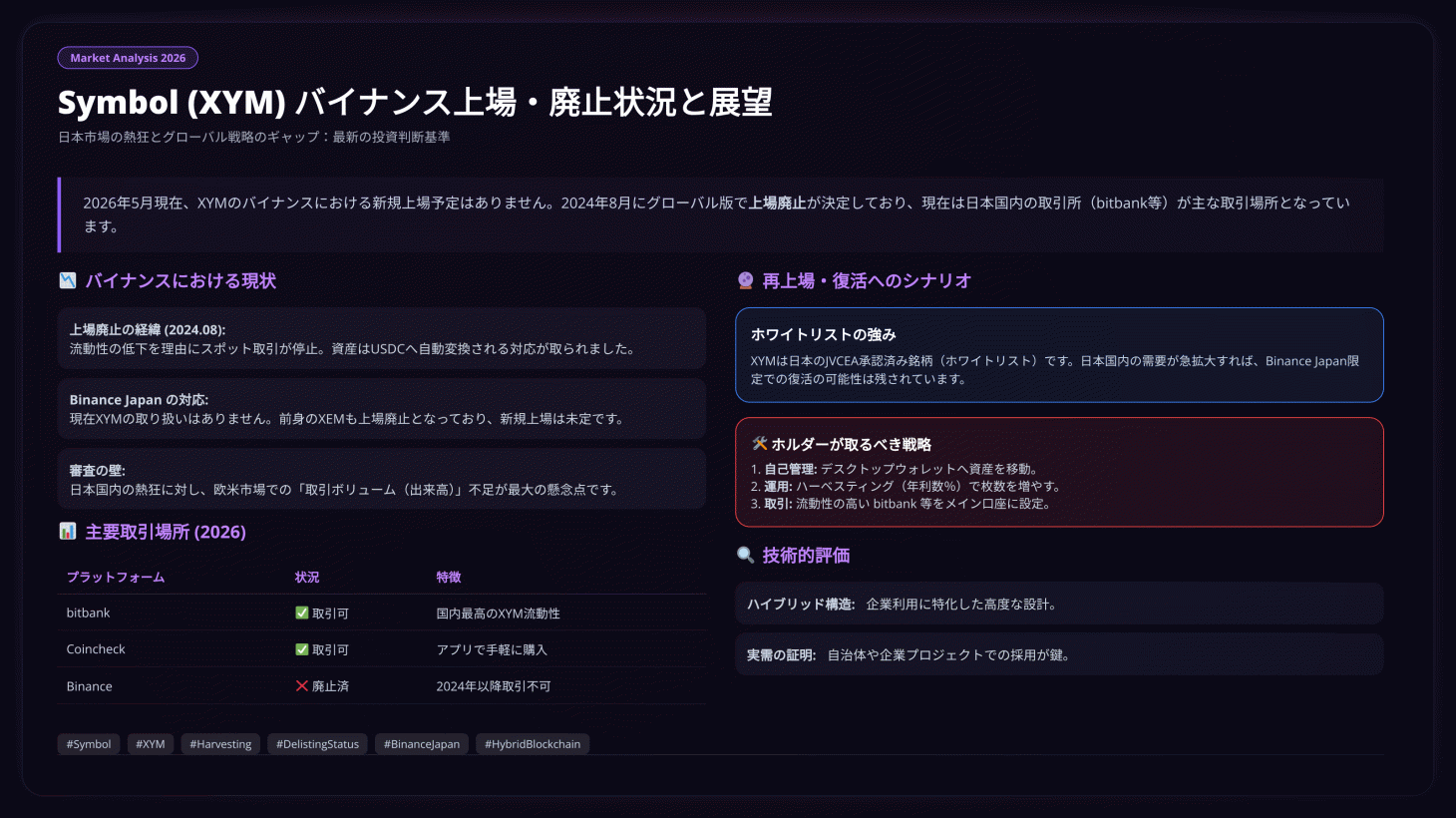Select the #Harvesting tag
Screen dimensions: 1456x818
pos(220,744)
